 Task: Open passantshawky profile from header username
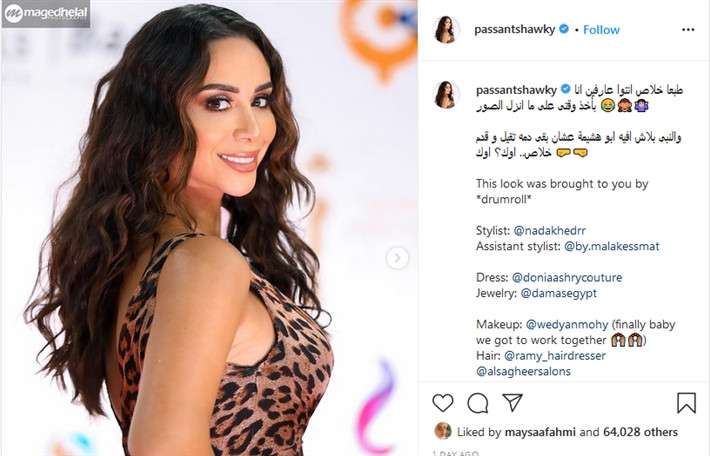point(514,29)
